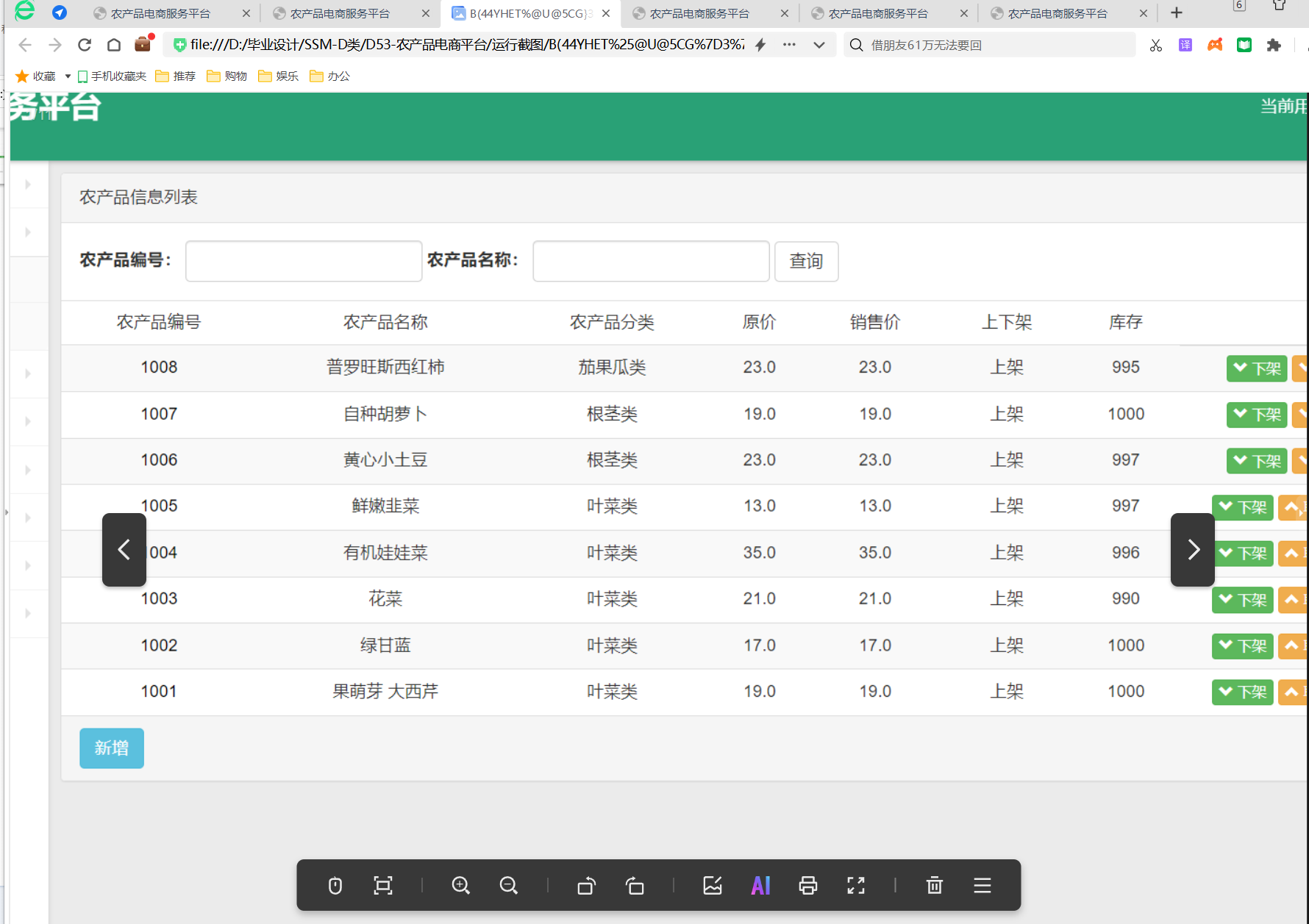Click the green 下架 button in row 1003

pos(1242,600)
